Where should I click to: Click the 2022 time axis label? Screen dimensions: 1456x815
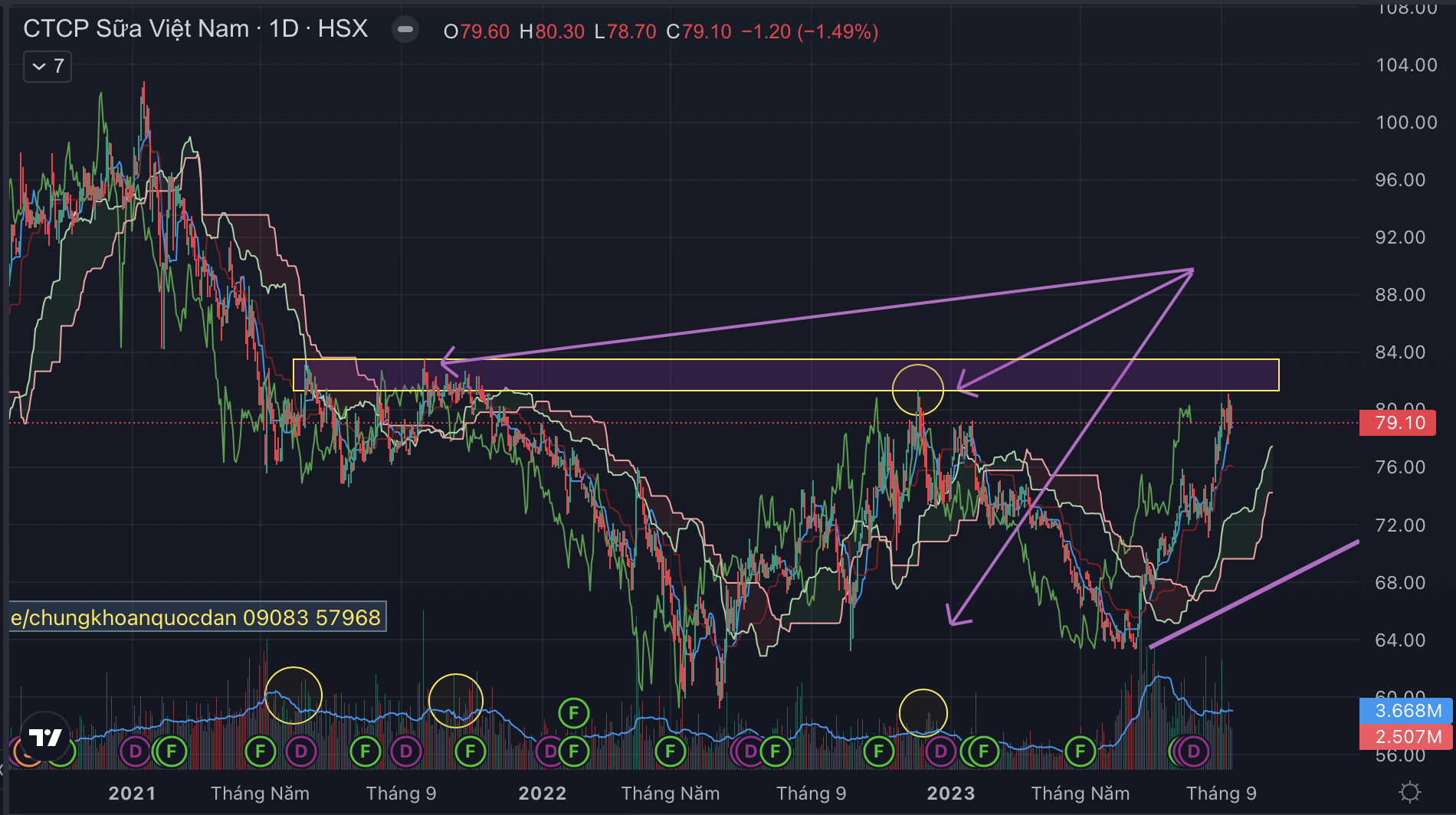click(x=543, y=794)
